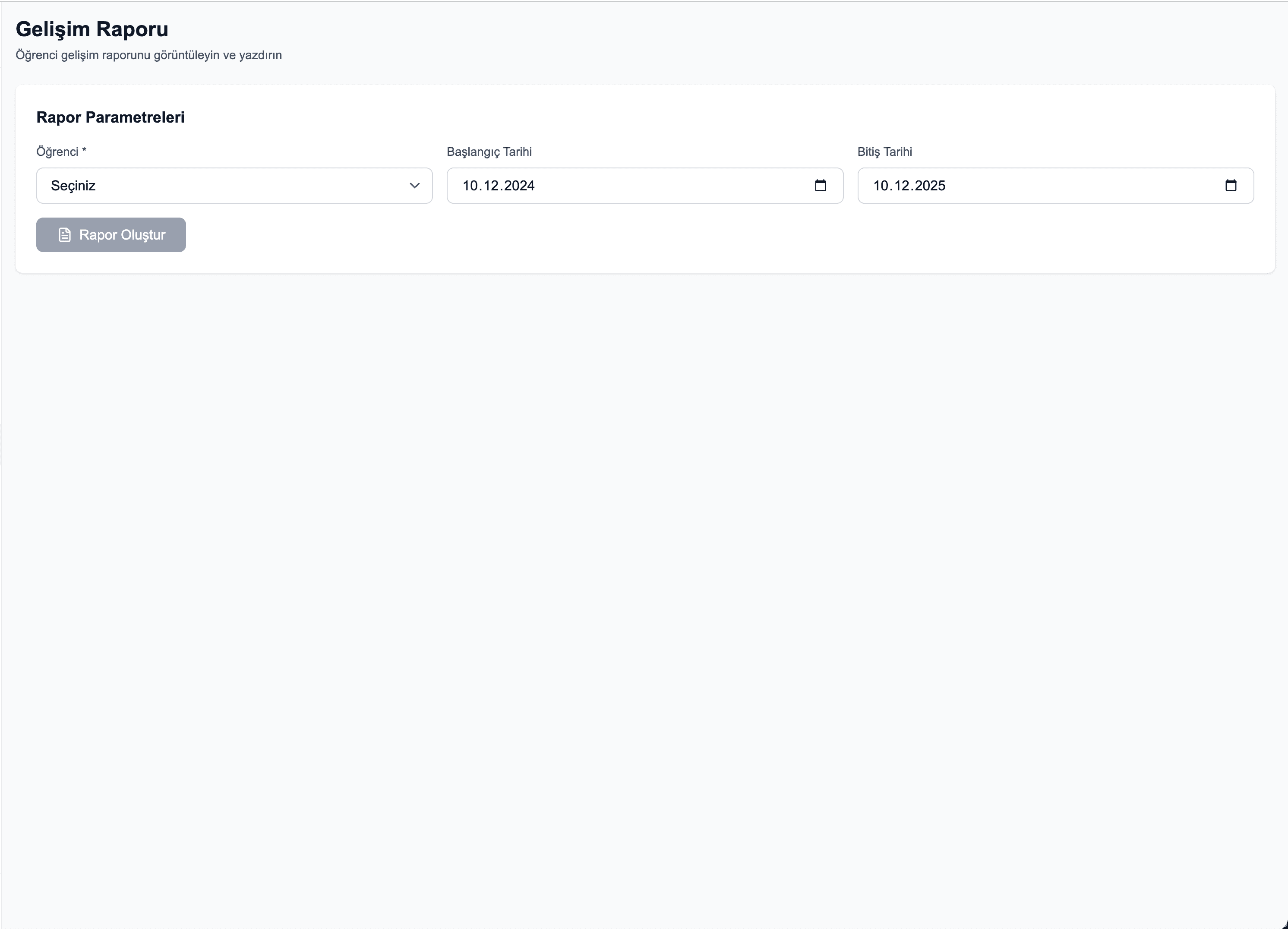Open the Bitiş Tarihi calendar picker icon

click(x=1231, y=186)
